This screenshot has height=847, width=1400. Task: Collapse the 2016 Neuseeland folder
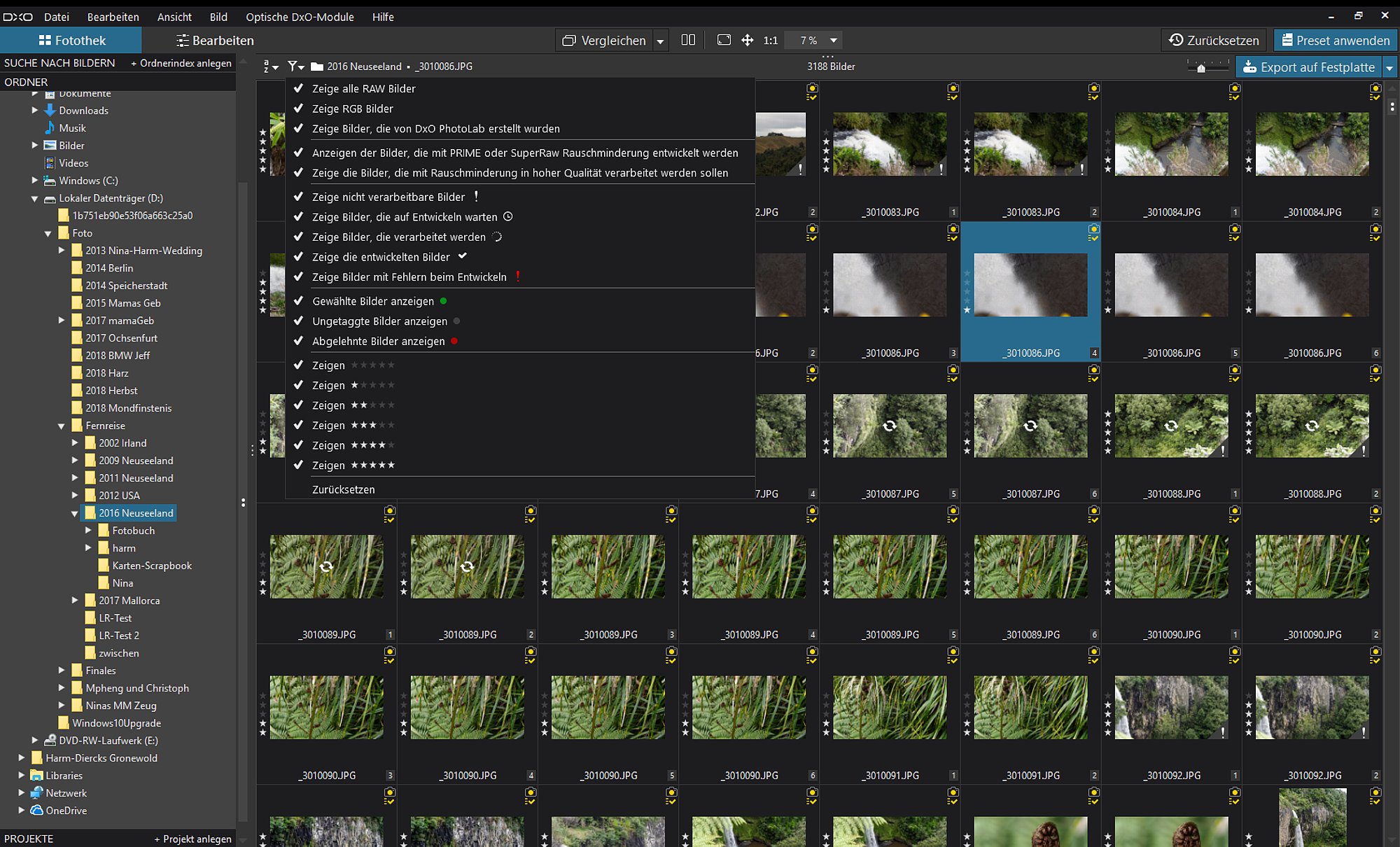[75, 513]
